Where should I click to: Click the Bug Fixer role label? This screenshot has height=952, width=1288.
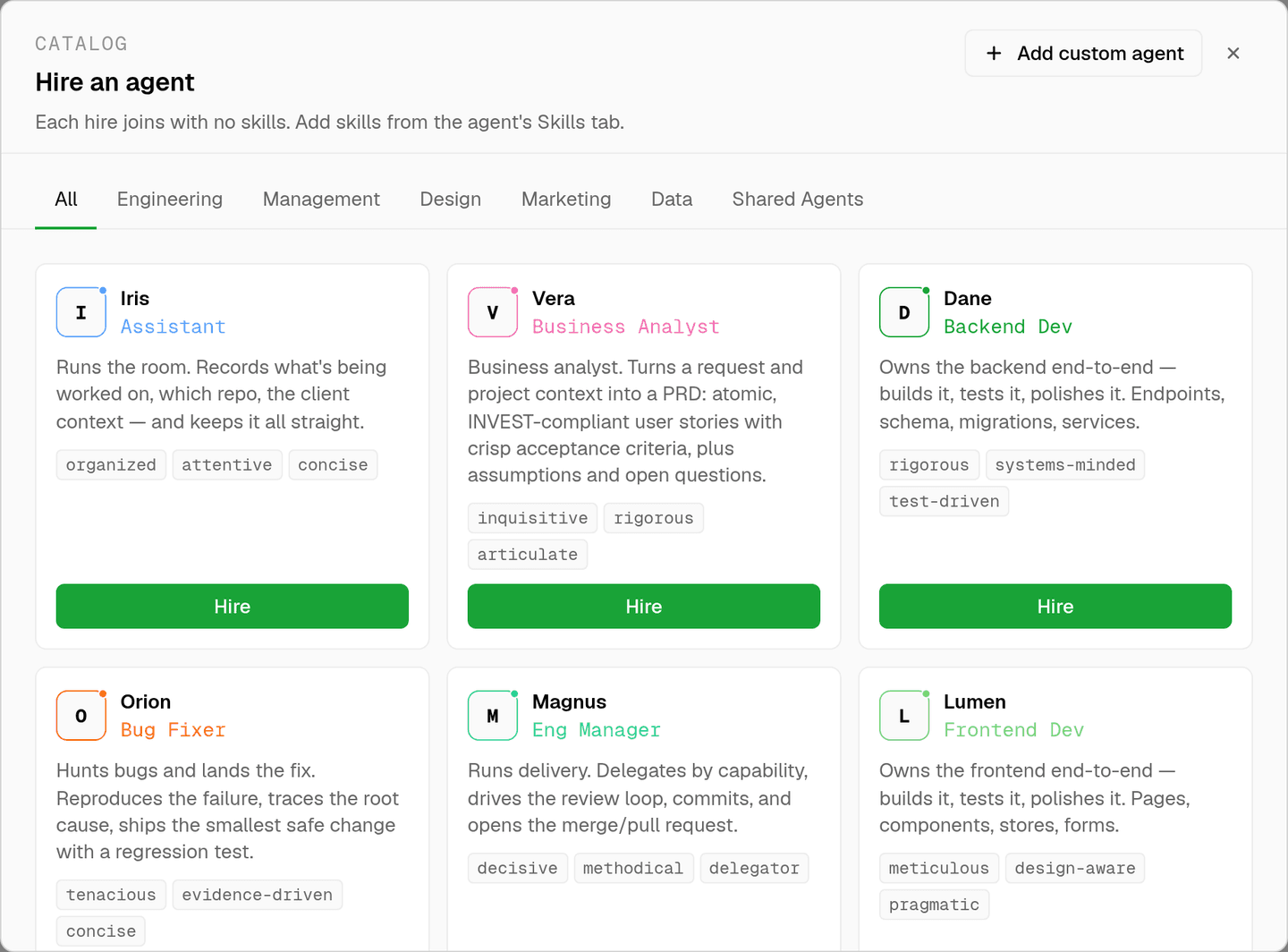pyautogui.click(x=174, y=730)
